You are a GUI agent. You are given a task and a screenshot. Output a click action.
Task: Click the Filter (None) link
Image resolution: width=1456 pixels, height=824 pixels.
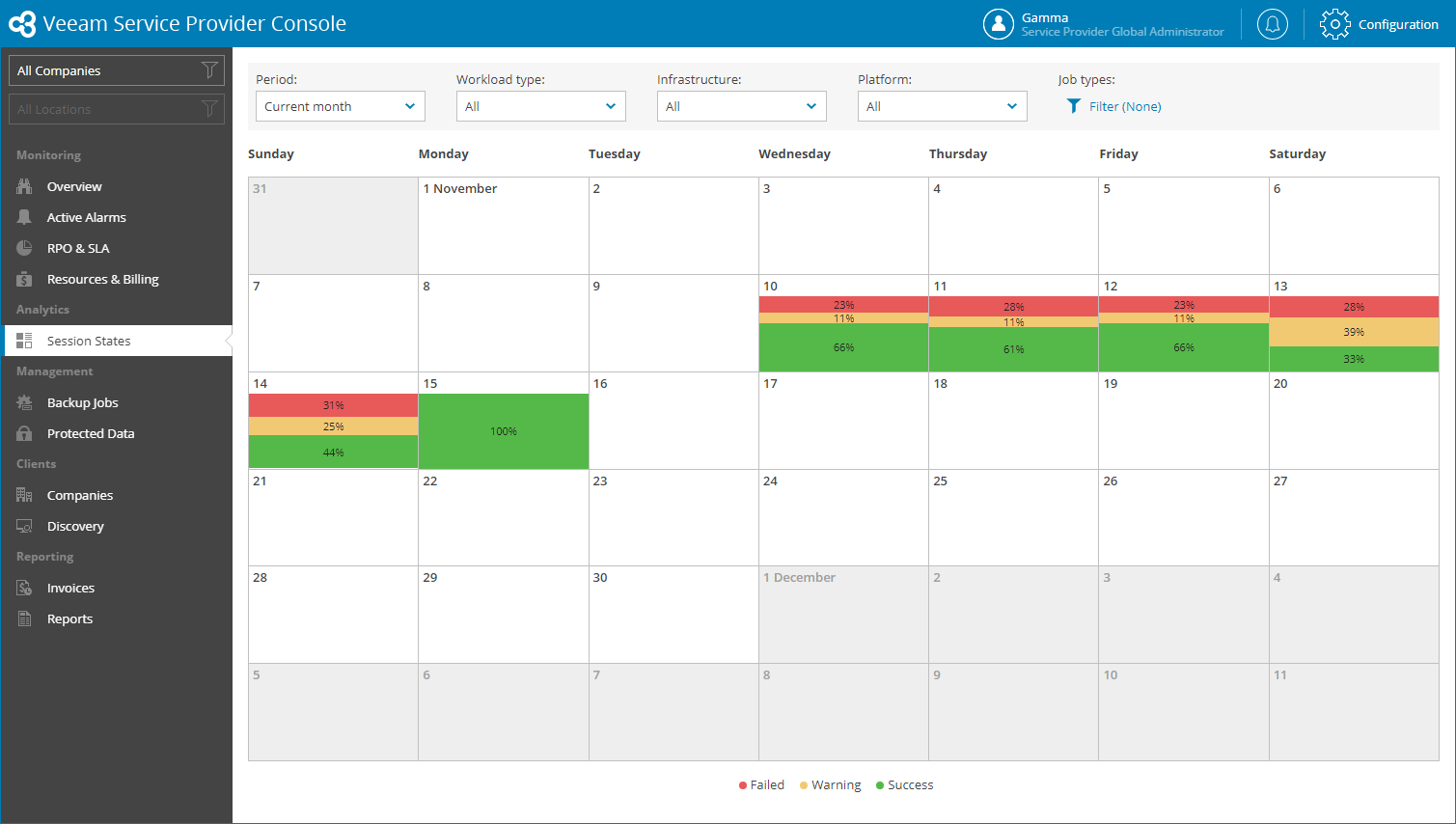(x=1125, y=106)
